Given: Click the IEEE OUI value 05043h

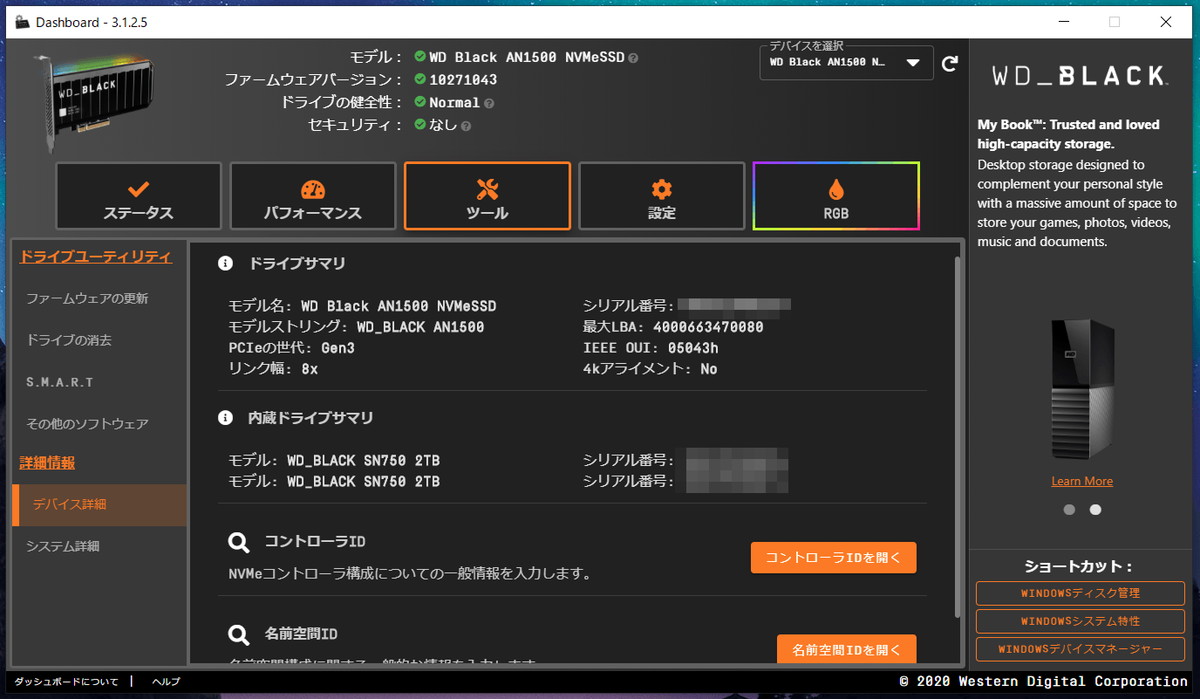Looking at the screenshot, I should point(692,348).
